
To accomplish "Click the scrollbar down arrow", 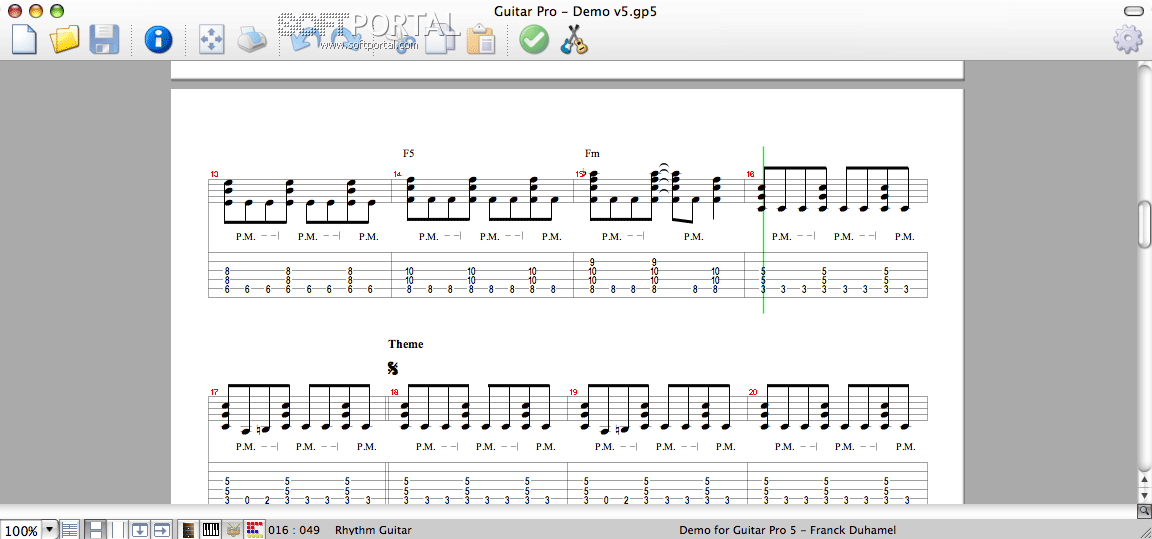I will [1145, 496].
